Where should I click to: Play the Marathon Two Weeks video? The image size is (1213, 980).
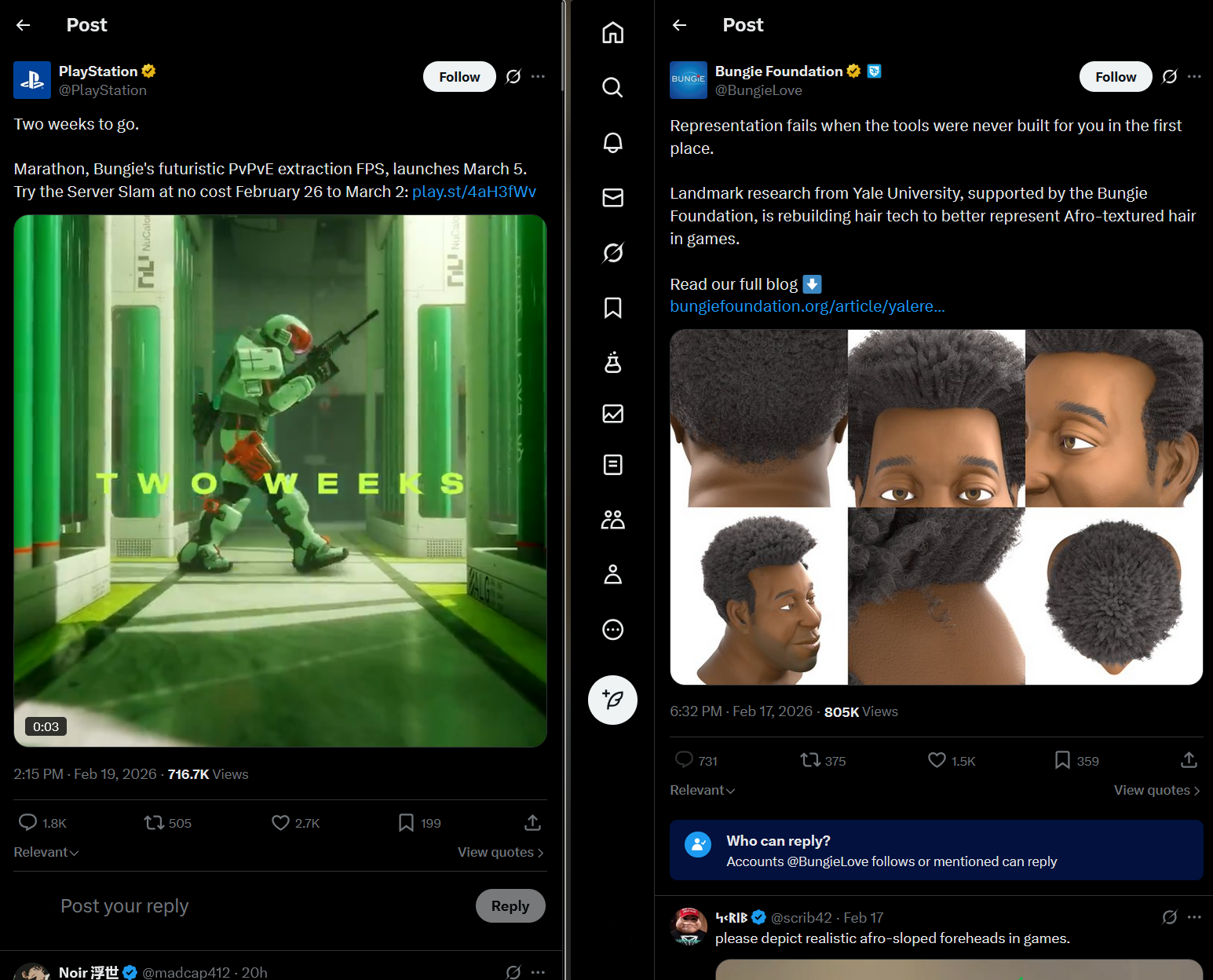tap(280, 481)
